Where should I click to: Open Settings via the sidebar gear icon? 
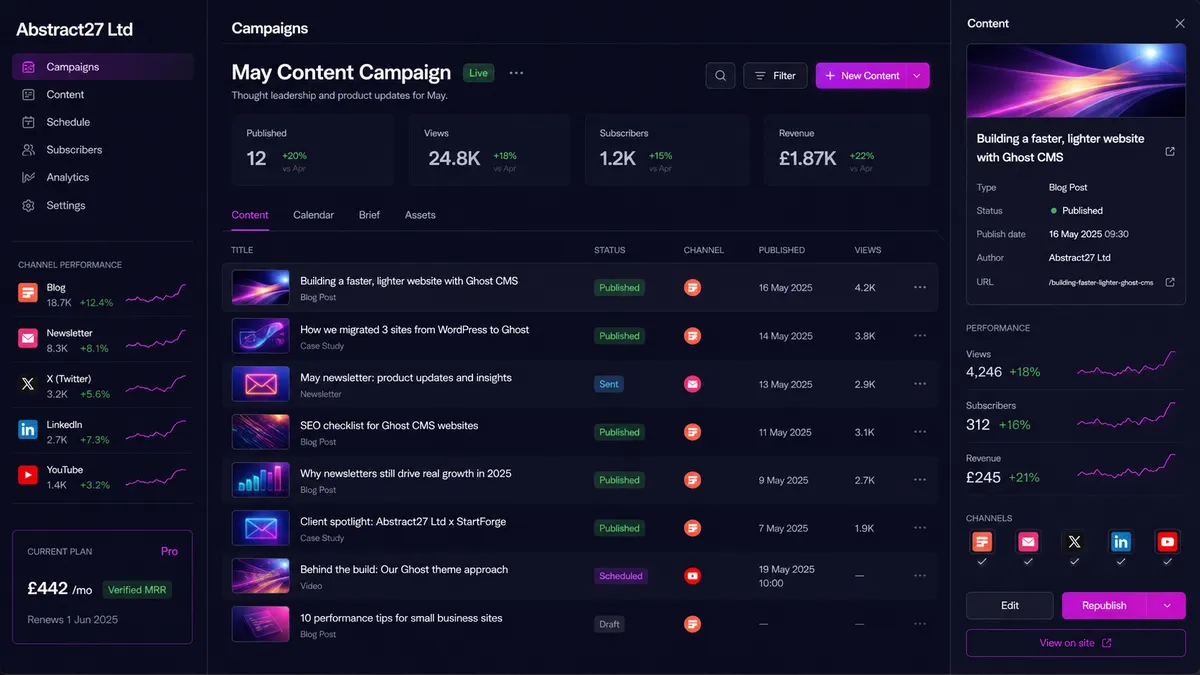[x=28, y=206]
